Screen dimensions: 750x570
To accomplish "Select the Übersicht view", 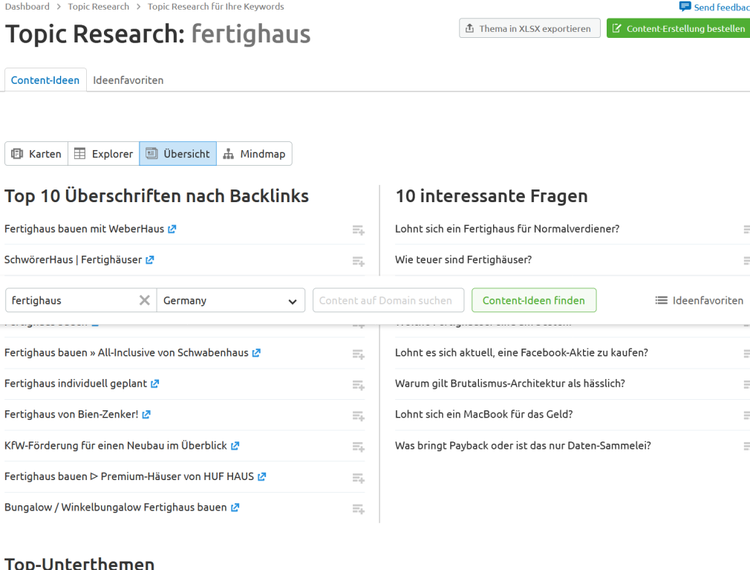I will (178, 154).
